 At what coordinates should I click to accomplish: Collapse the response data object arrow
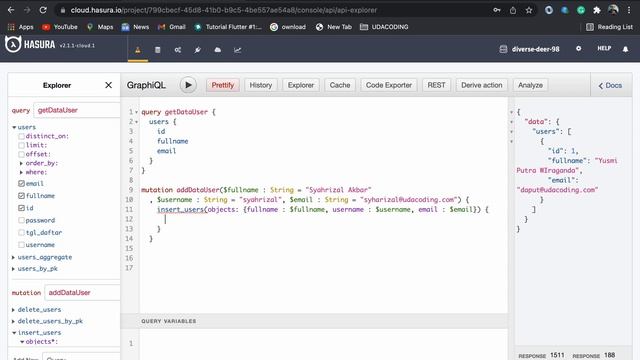[x=511, y=122]
